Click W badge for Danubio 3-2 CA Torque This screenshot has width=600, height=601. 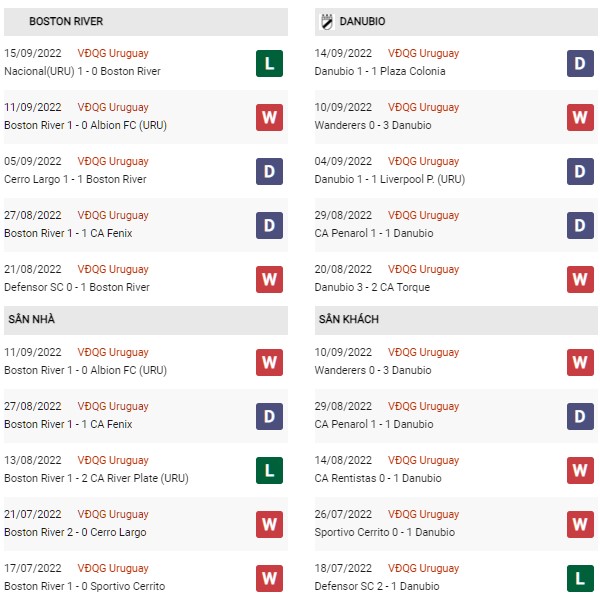(580, 279)
